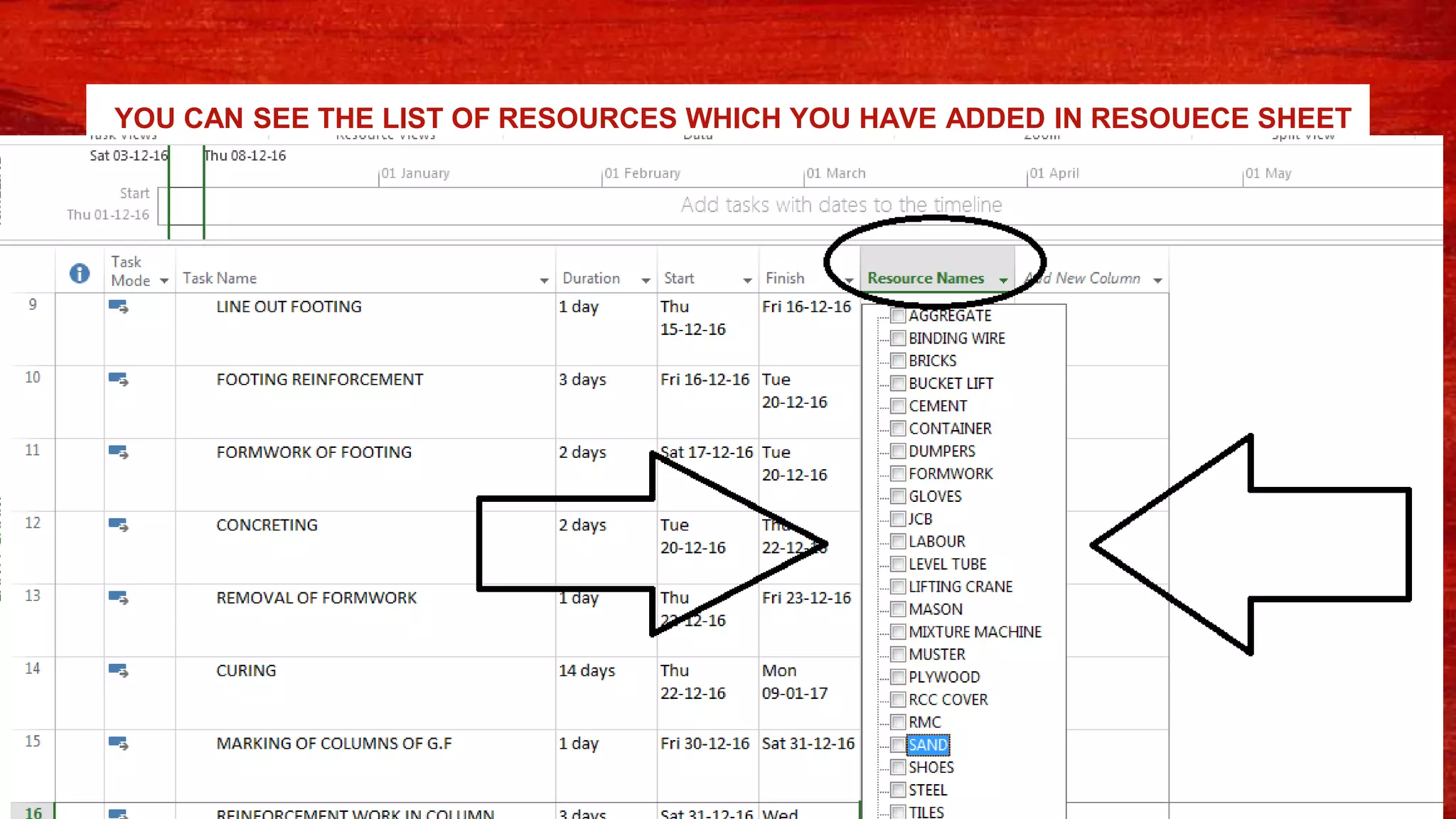
Task: Click the 3 days duration for FOOTING REINFORCEMENT
Action: (x=606, y=402)
